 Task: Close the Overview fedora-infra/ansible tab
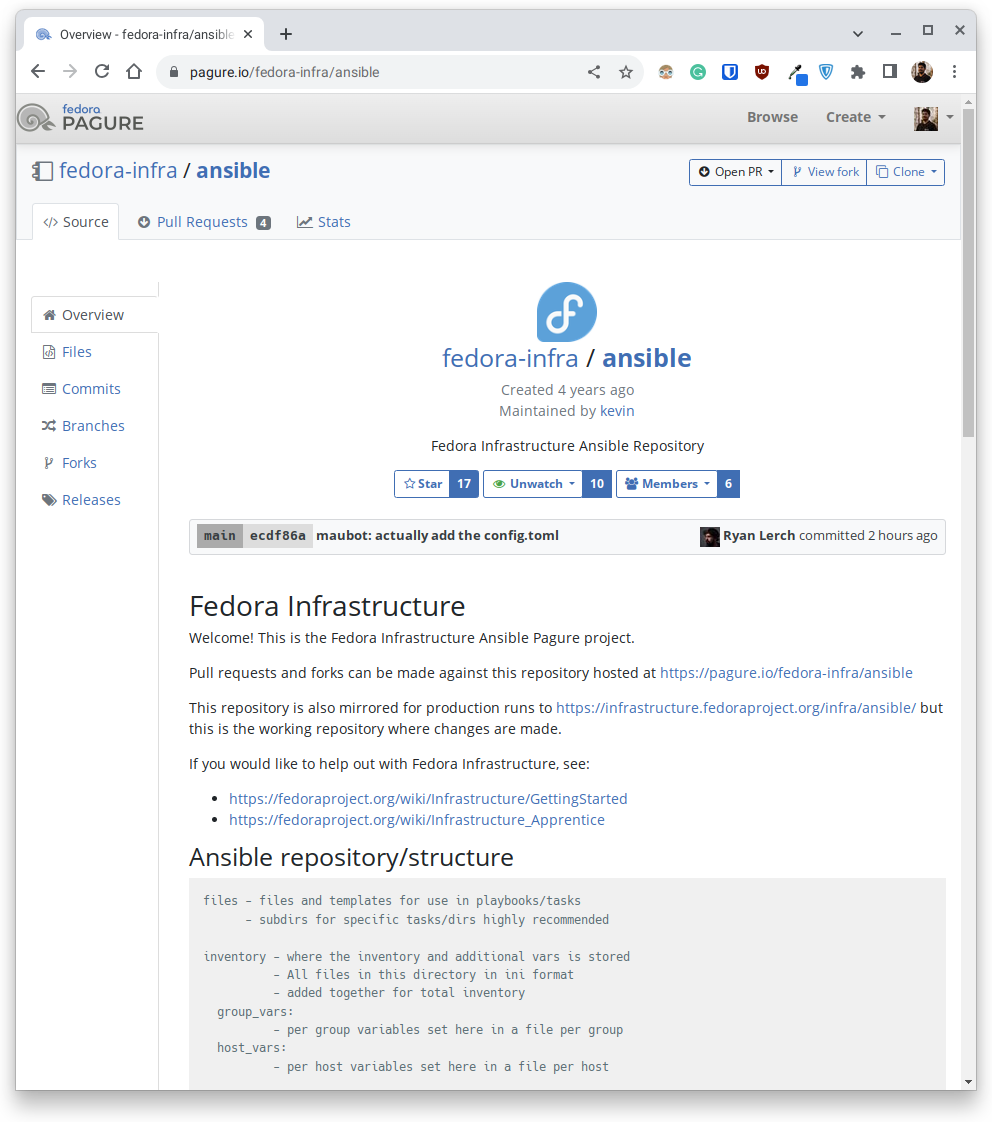(x=248, y=34)
